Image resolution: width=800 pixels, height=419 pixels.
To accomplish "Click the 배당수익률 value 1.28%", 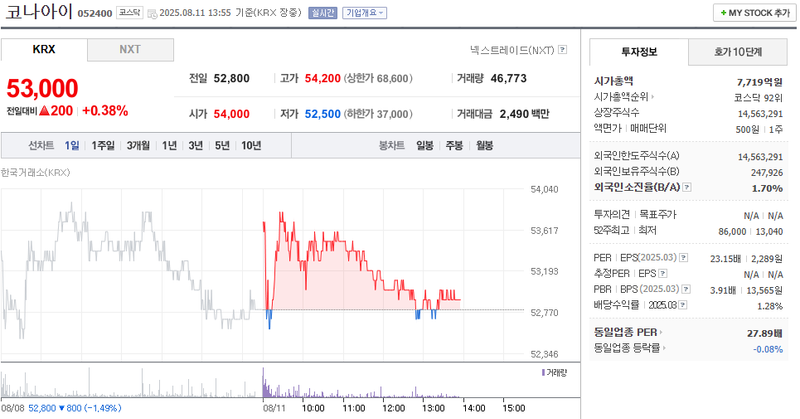I will tap(770, 306).
